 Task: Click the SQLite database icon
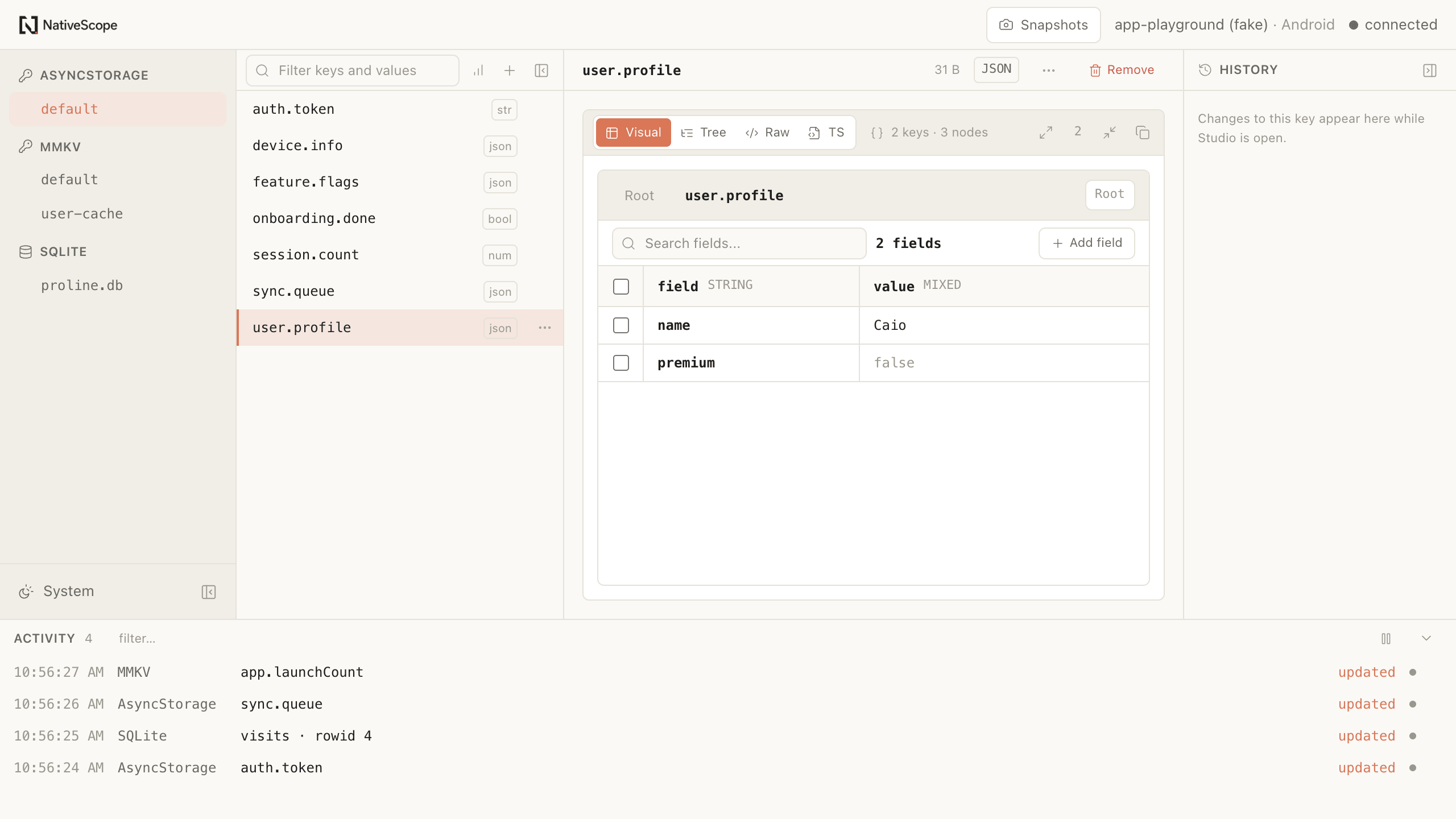(x=25, y=251)
